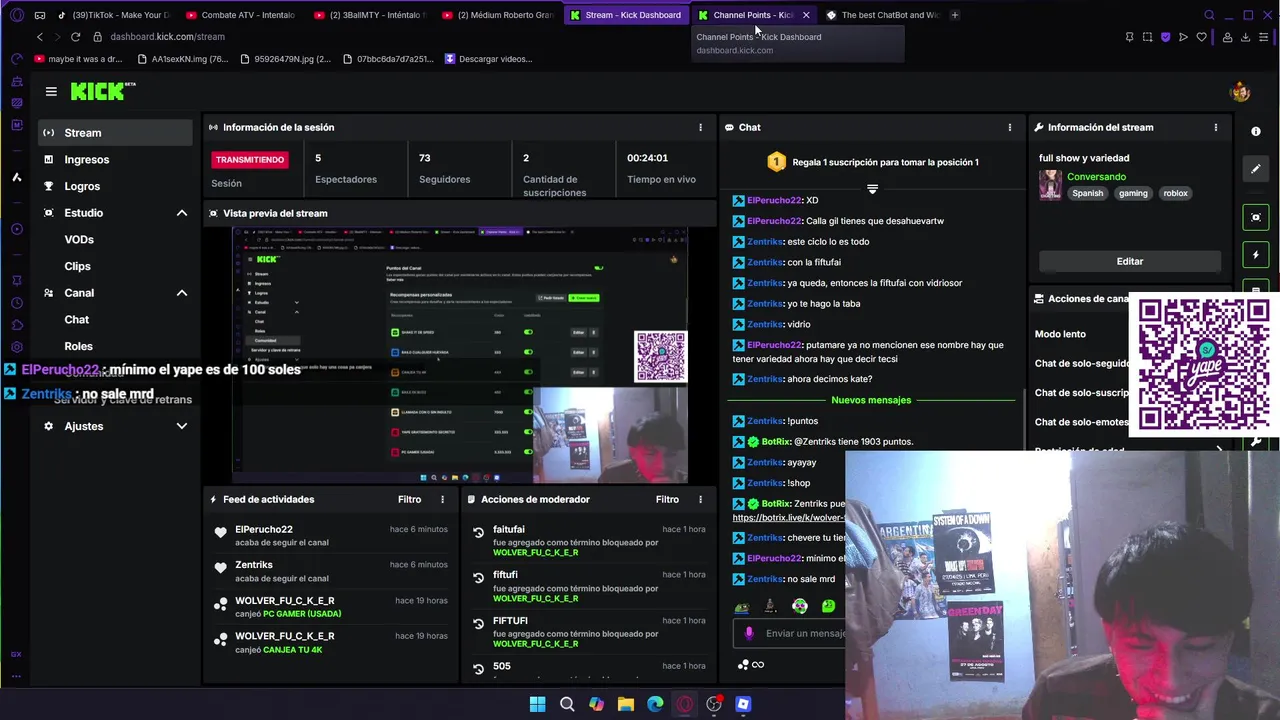Screen dimensions: 1280x720
Task: Click the stream preview thumbnail
Action: tap(460, 355)
